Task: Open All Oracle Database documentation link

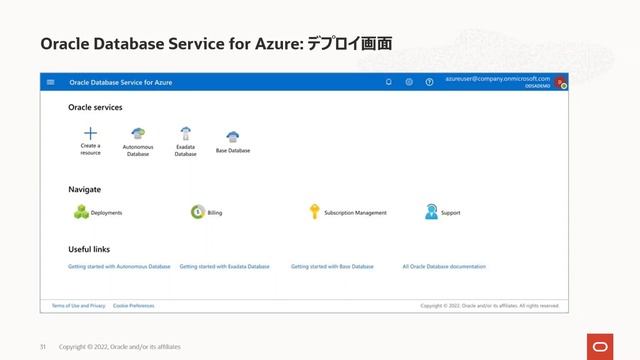Action: point(444,267)
